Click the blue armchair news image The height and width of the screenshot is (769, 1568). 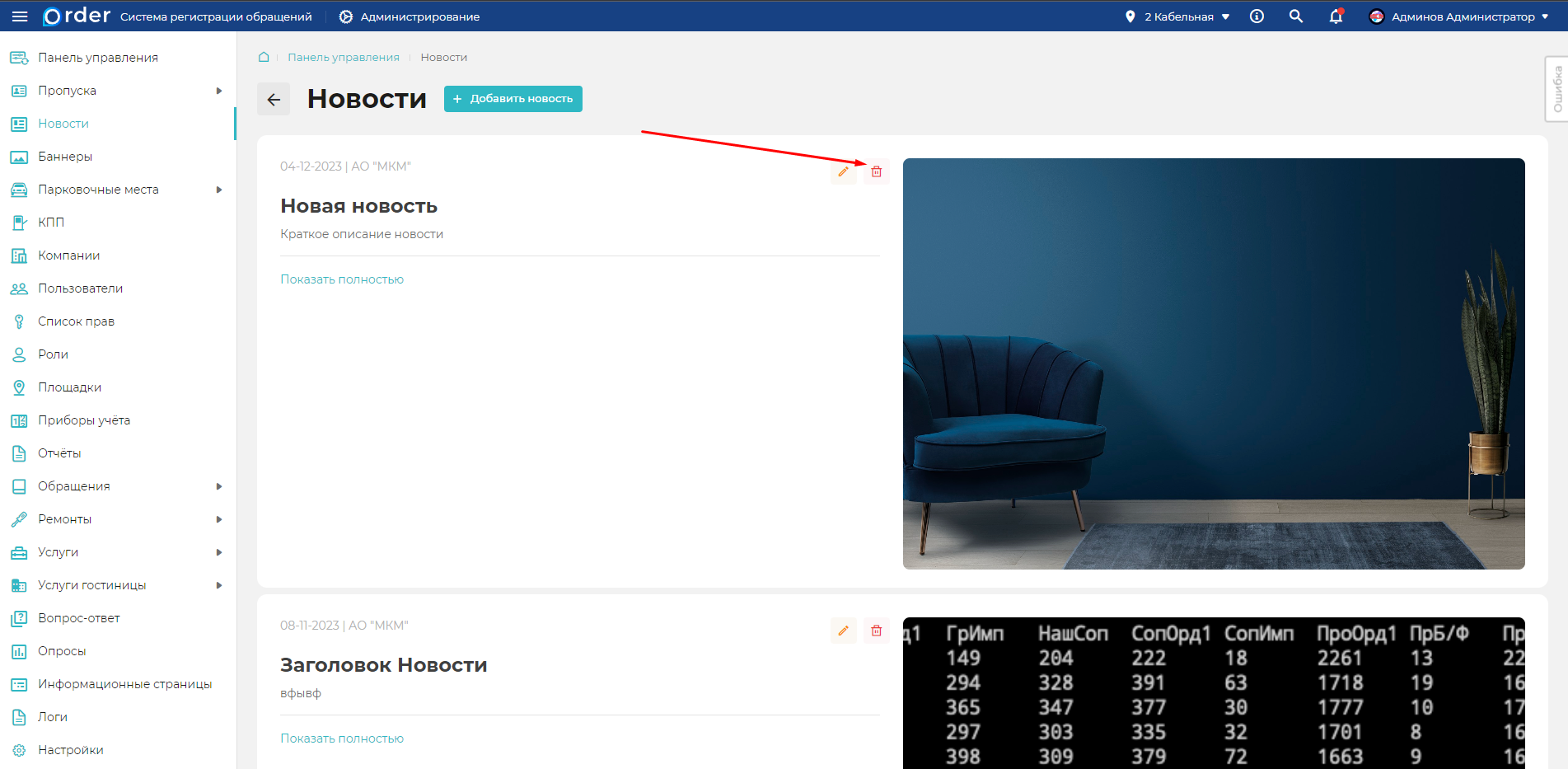point(1213,363)
